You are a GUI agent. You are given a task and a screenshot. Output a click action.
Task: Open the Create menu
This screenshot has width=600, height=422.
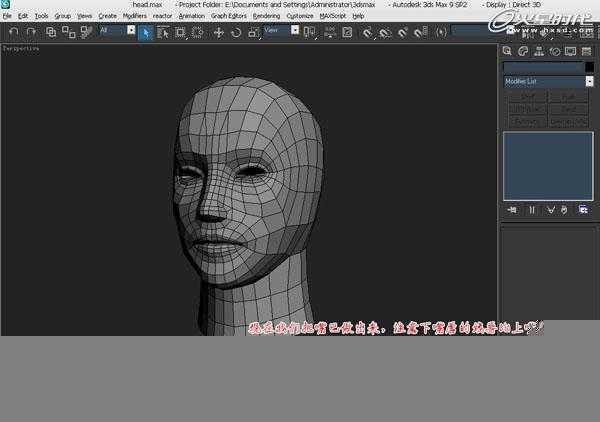click(108, 16)
